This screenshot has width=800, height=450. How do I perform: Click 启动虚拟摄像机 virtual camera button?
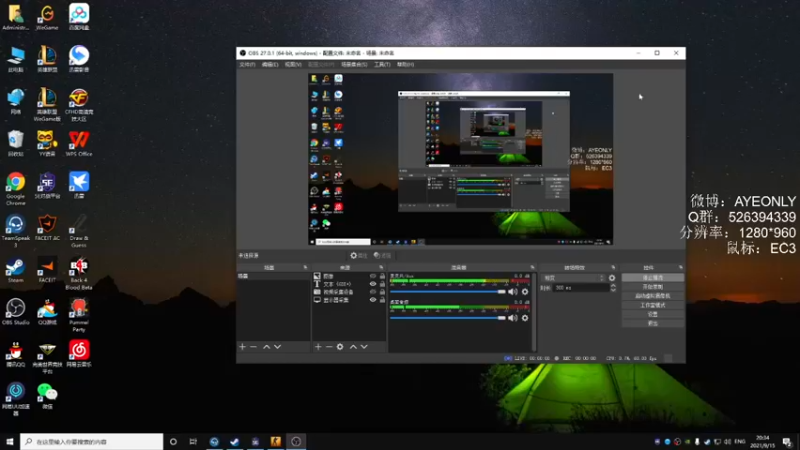tap(653, 296)
